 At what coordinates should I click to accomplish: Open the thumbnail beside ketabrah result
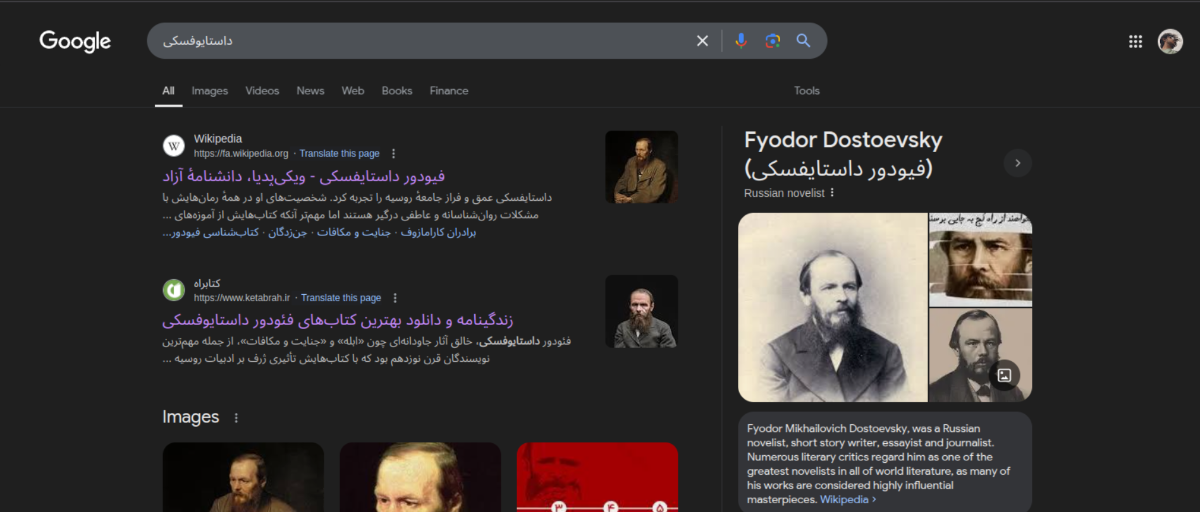tap(641, 312)
